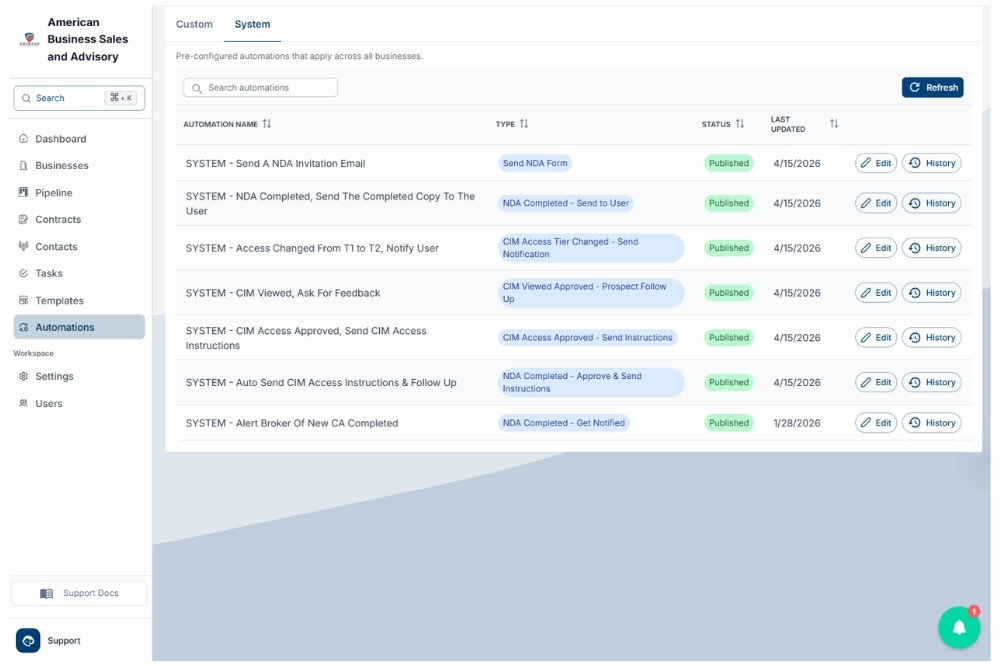This screenshot has height=666, width=1000.
Task: Sort by Type column arrows
Action: (524, 124)
